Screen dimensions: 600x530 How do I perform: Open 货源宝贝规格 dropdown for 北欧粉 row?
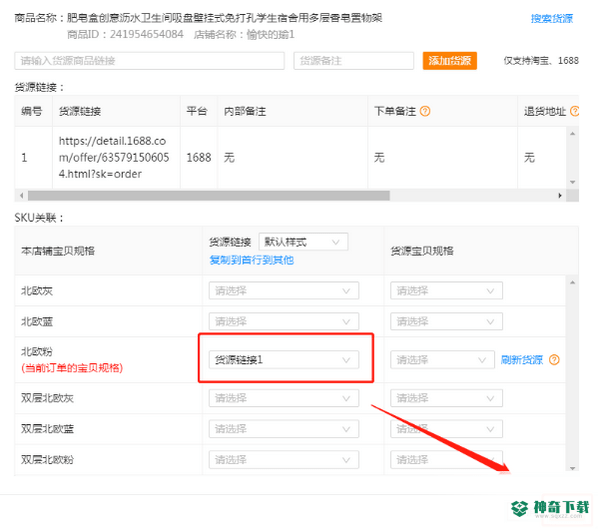pos(442,360)
